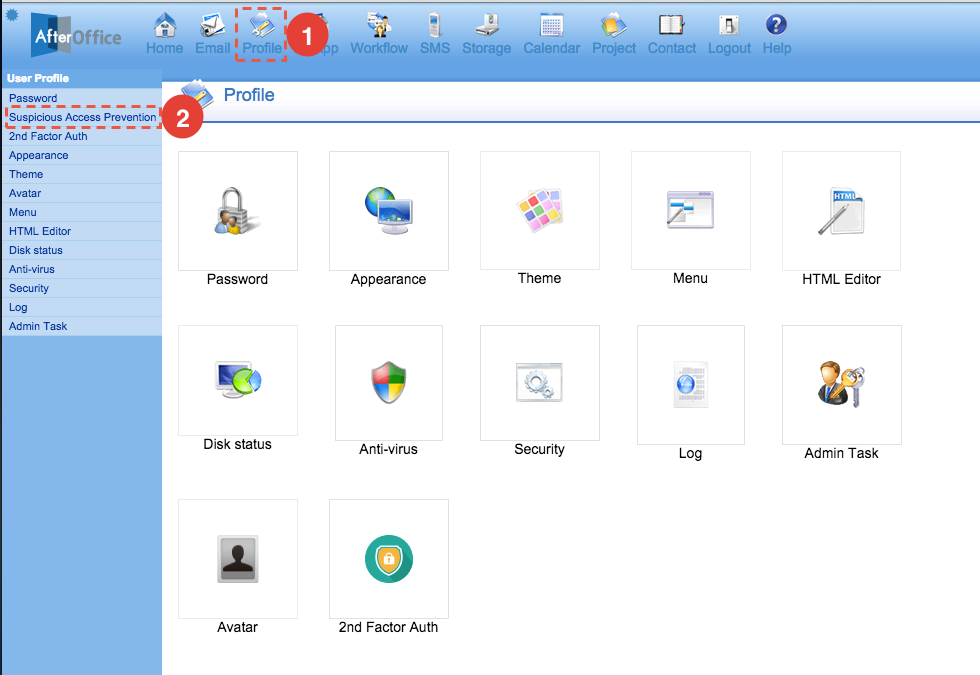Click the Workflow text label in navigation

pos(379,48)
